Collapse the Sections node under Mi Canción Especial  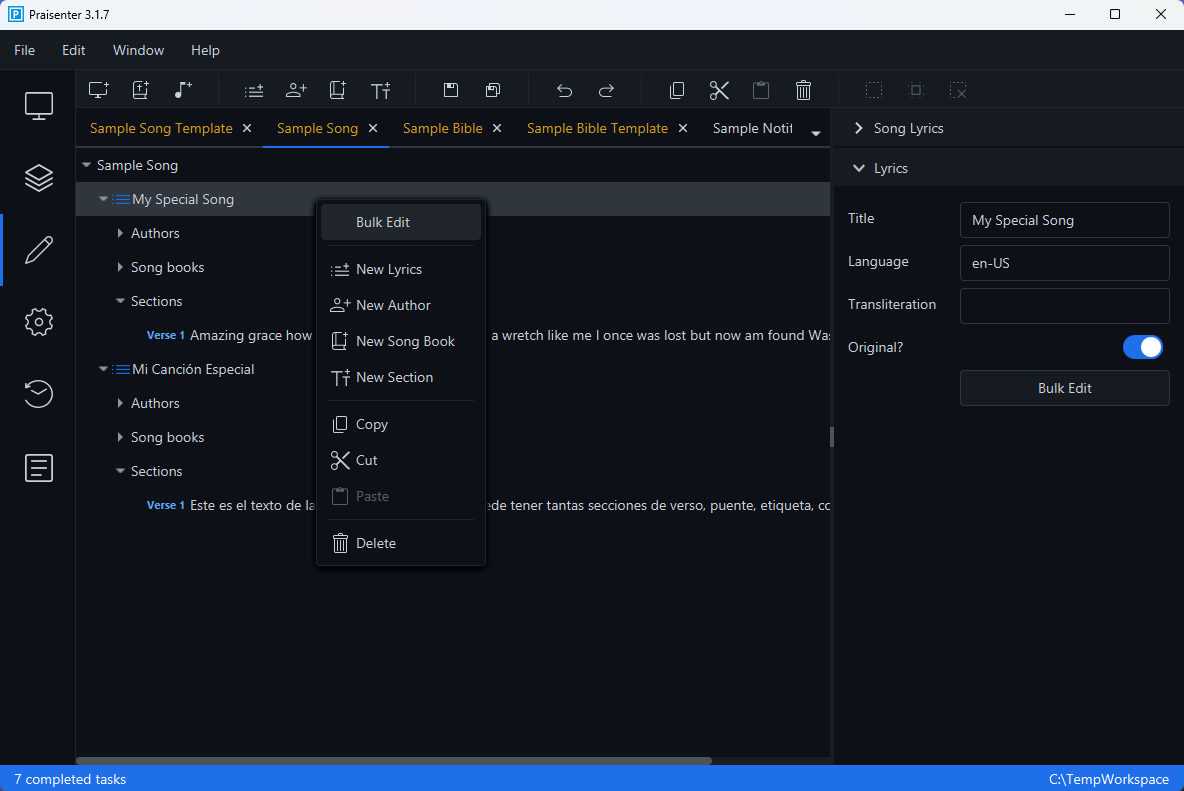120,471
